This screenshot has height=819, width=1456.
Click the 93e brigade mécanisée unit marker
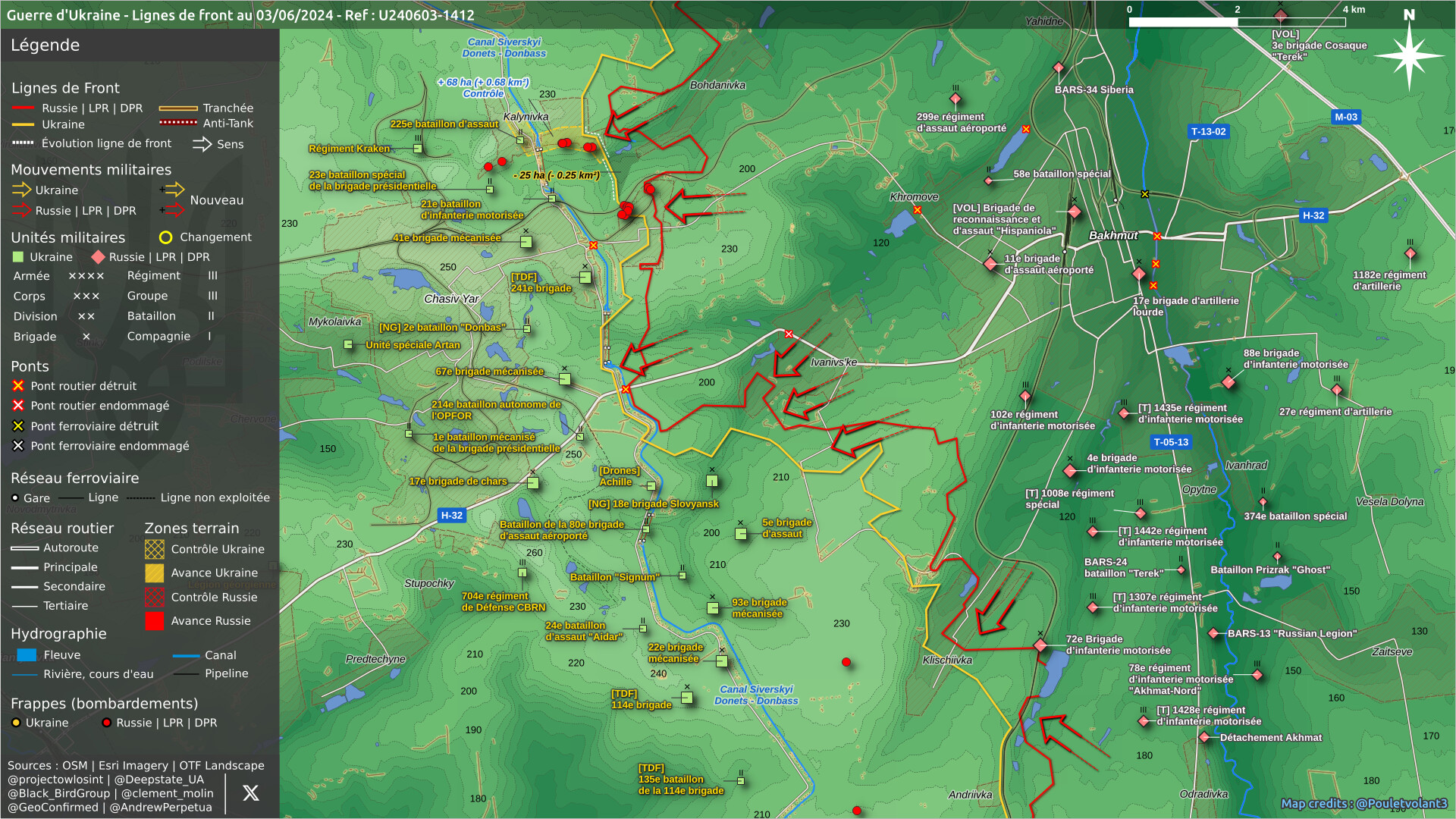click(x=713, y=607)
